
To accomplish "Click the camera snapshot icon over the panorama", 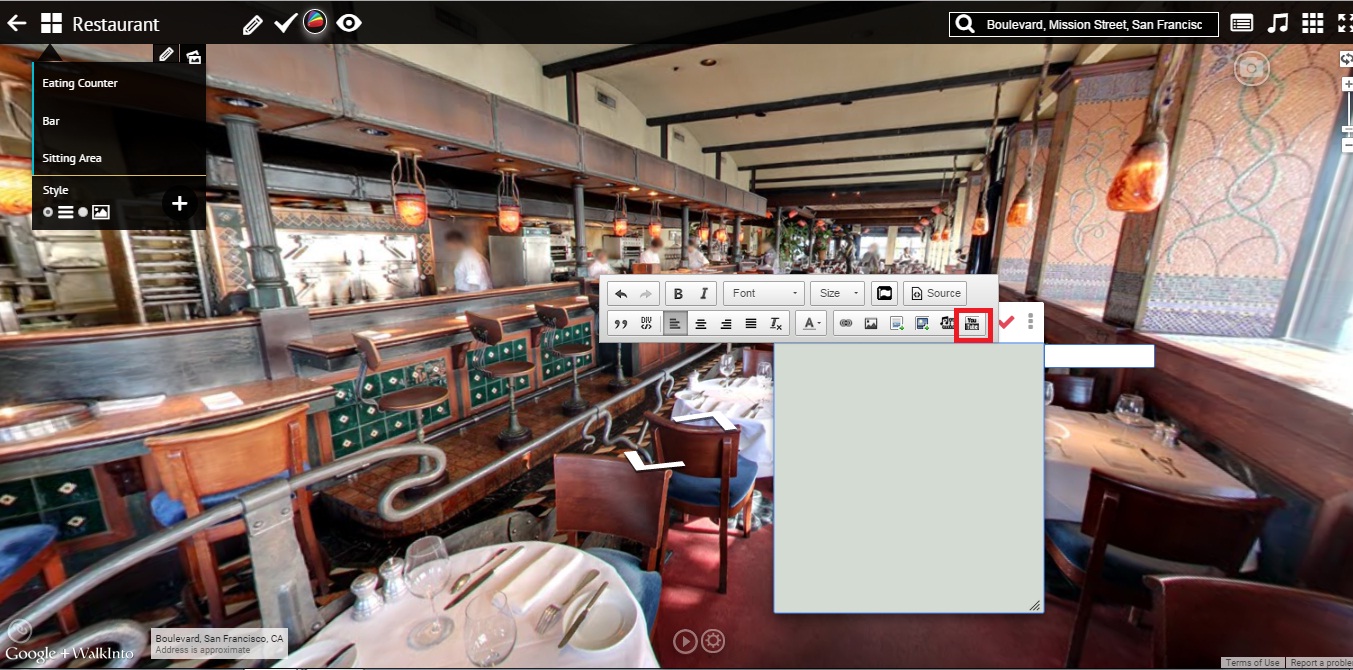I will [1251, 68].
